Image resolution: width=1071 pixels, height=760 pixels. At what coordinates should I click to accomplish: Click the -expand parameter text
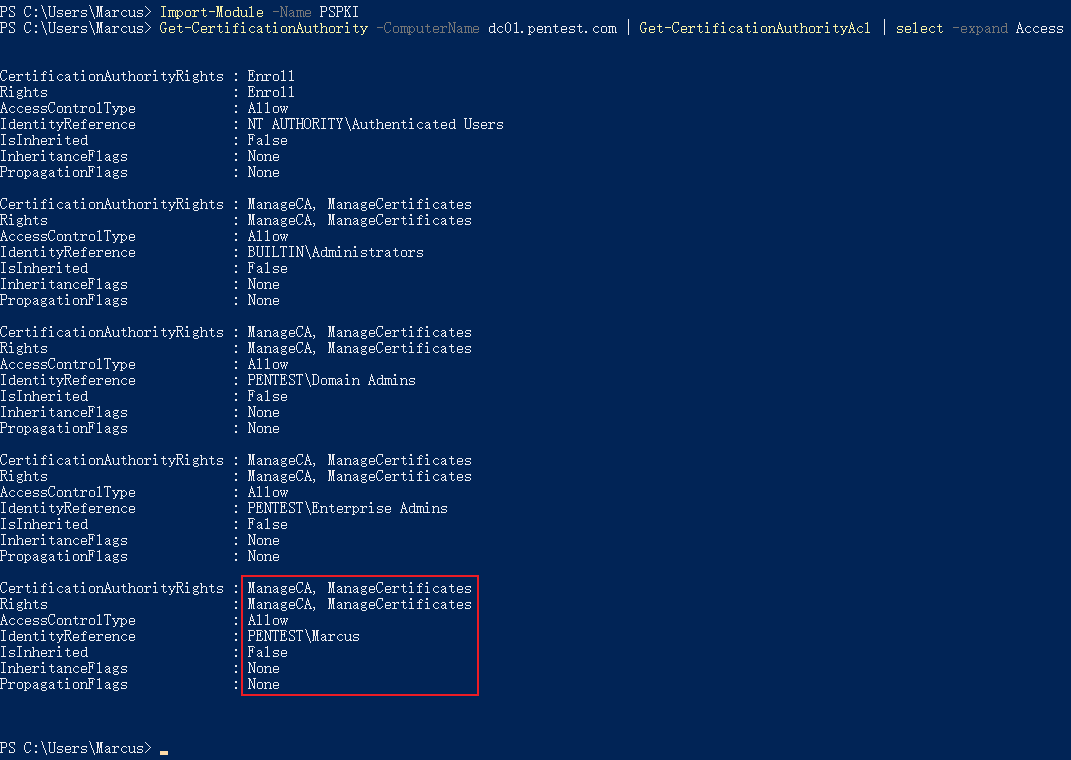pyautogui.click(x=979, y=28)
